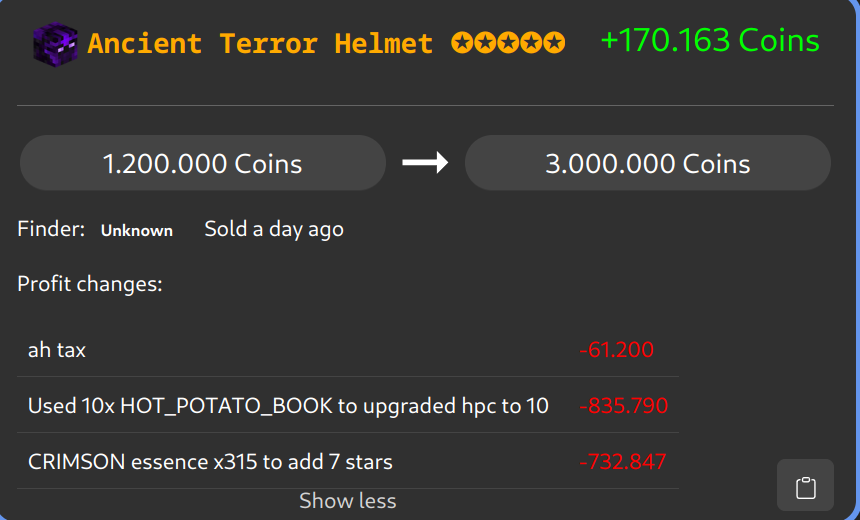Screen dimensions: 860x520
Task: Click the white arrow between the prices
Action: point(425,163)
